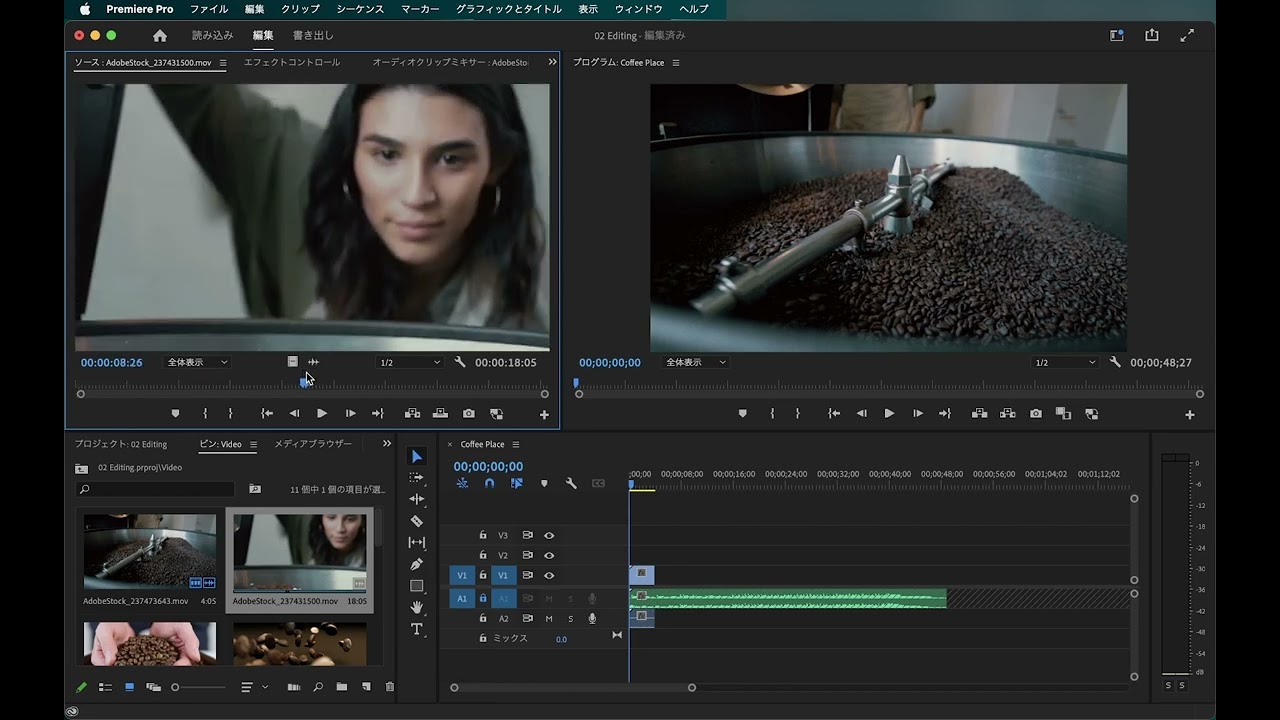Hide the V3 track output eye
This screenshot has height=720, width=1280.
(549, 535)
